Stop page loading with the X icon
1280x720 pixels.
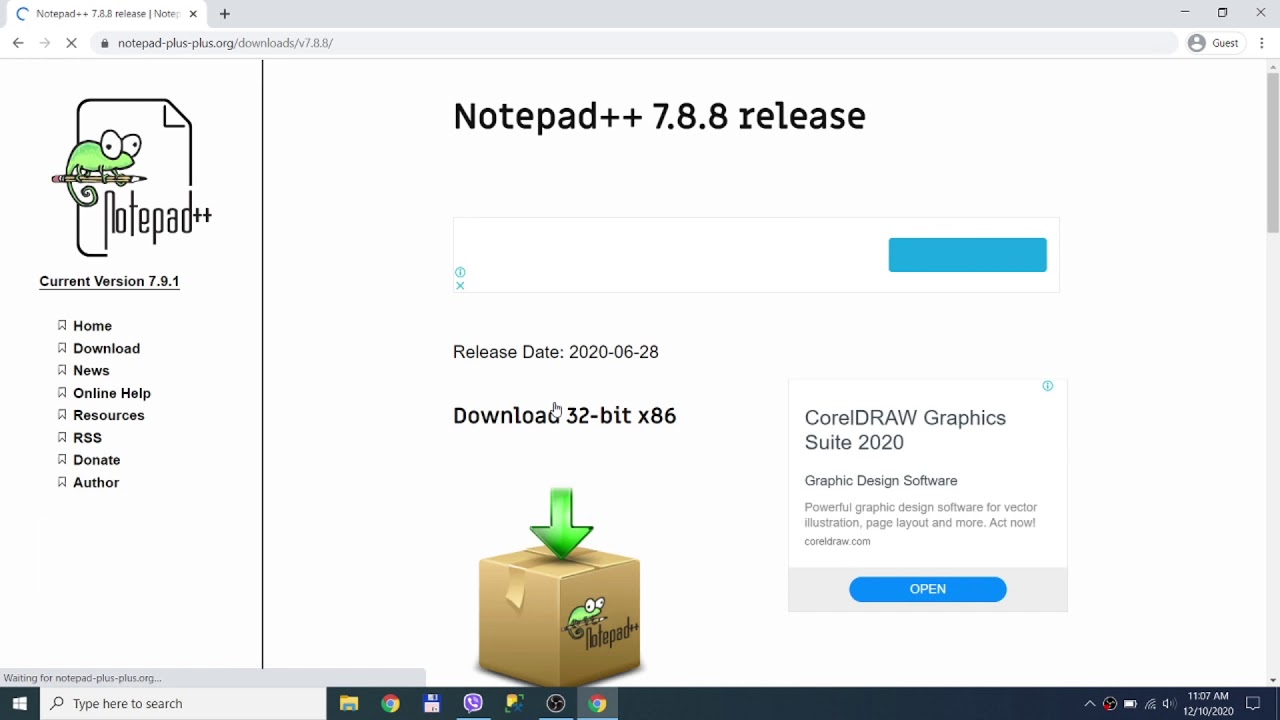(71, 43)
